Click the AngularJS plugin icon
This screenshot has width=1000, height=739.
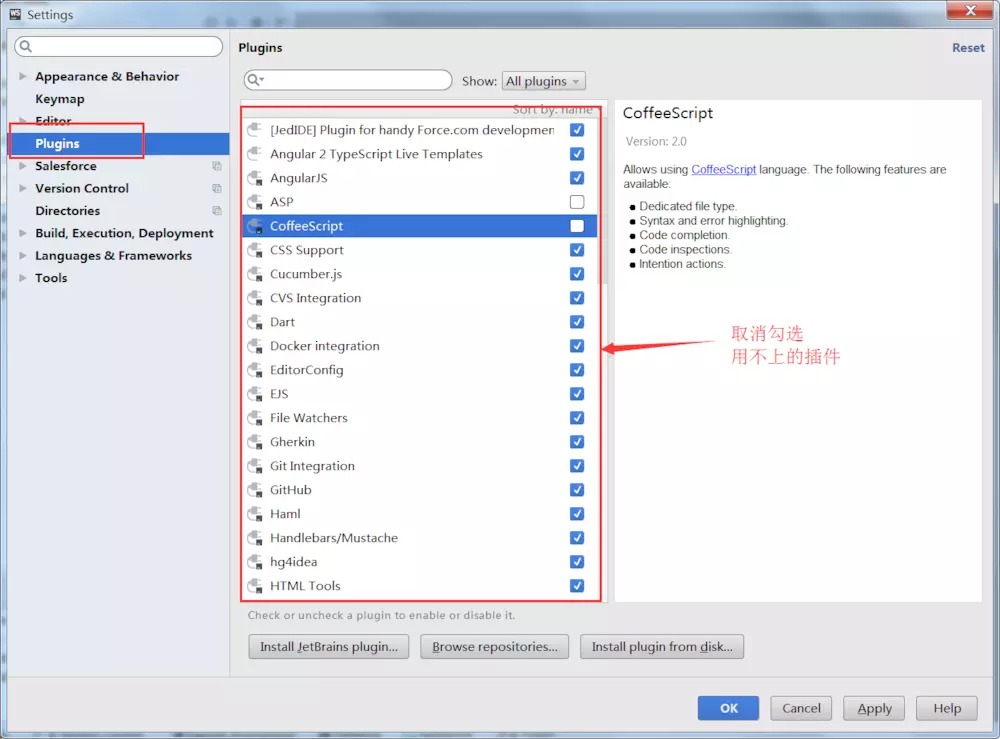255,178
